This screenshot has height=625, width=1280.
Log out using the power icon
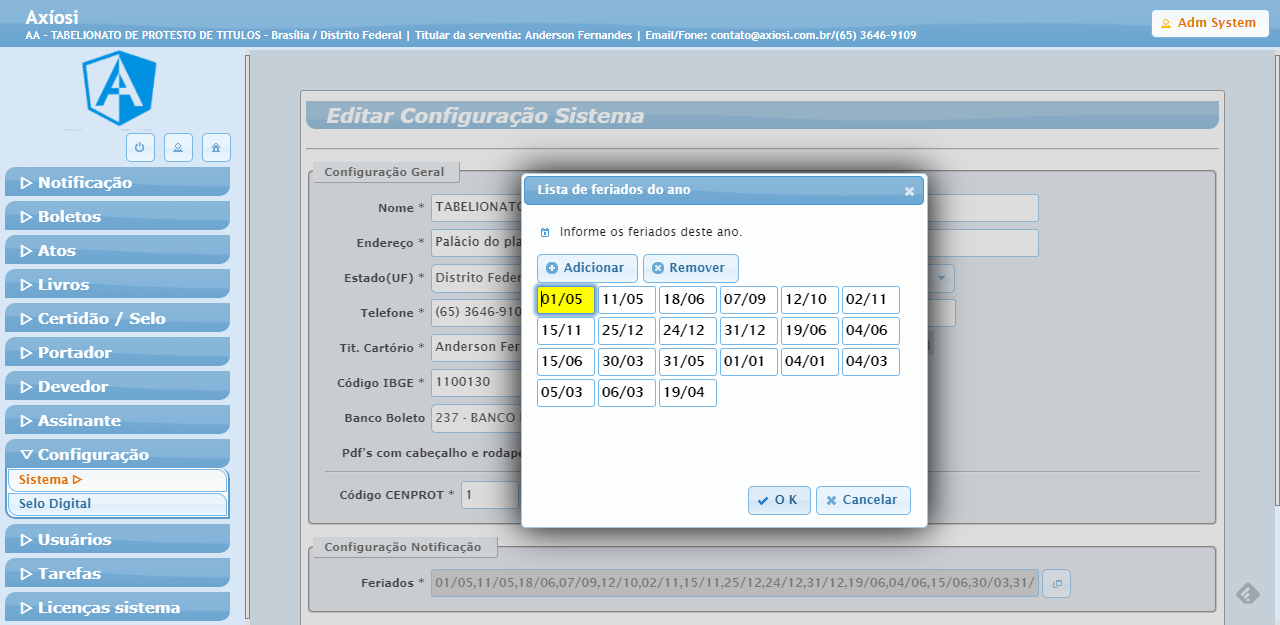(x=140, y=147)
